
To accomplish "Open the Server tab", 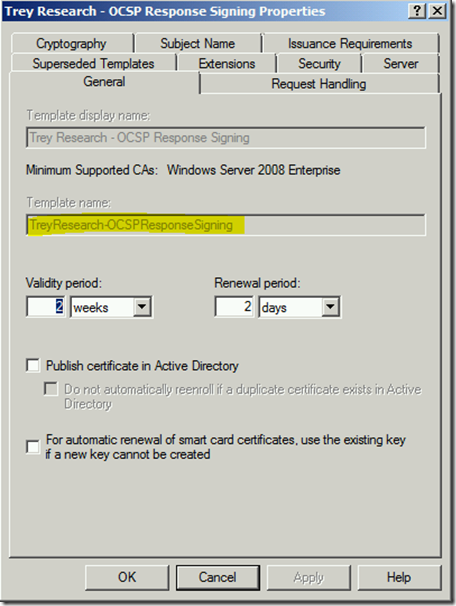I will (x=401, y=63).
